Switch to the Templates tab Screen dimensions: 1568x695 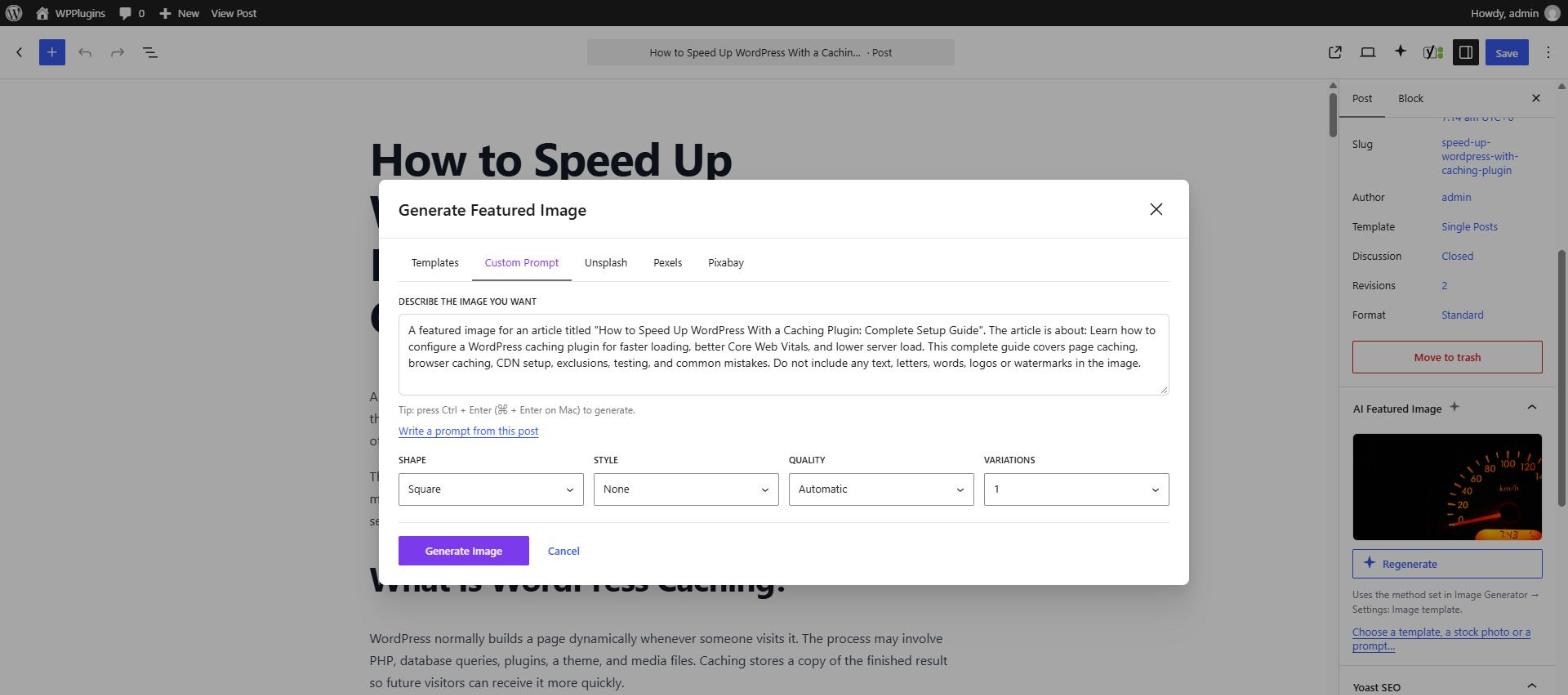(x=435, y=263)
